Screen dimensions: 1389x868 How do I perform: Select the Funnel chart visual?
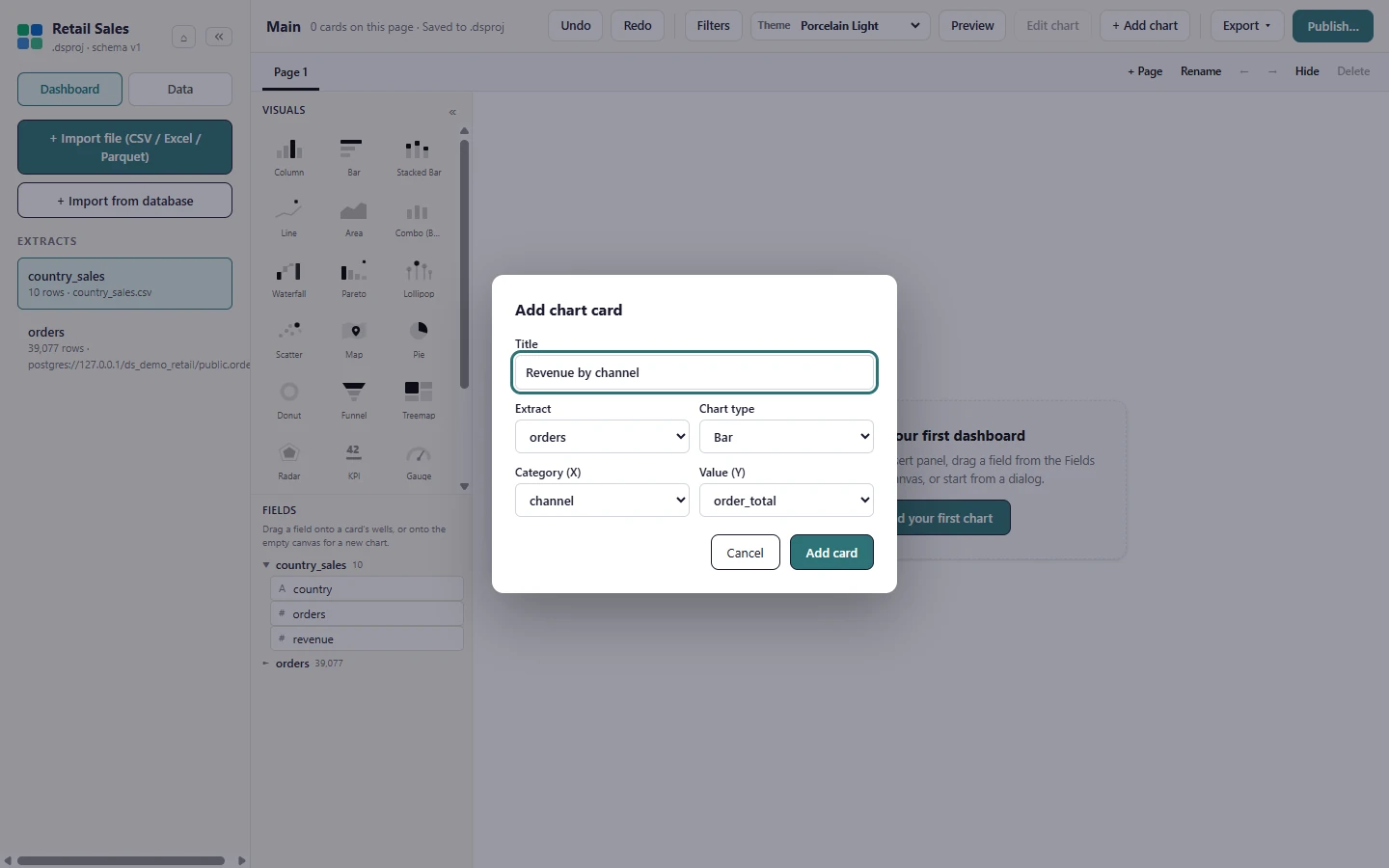(x=354, y=400)
